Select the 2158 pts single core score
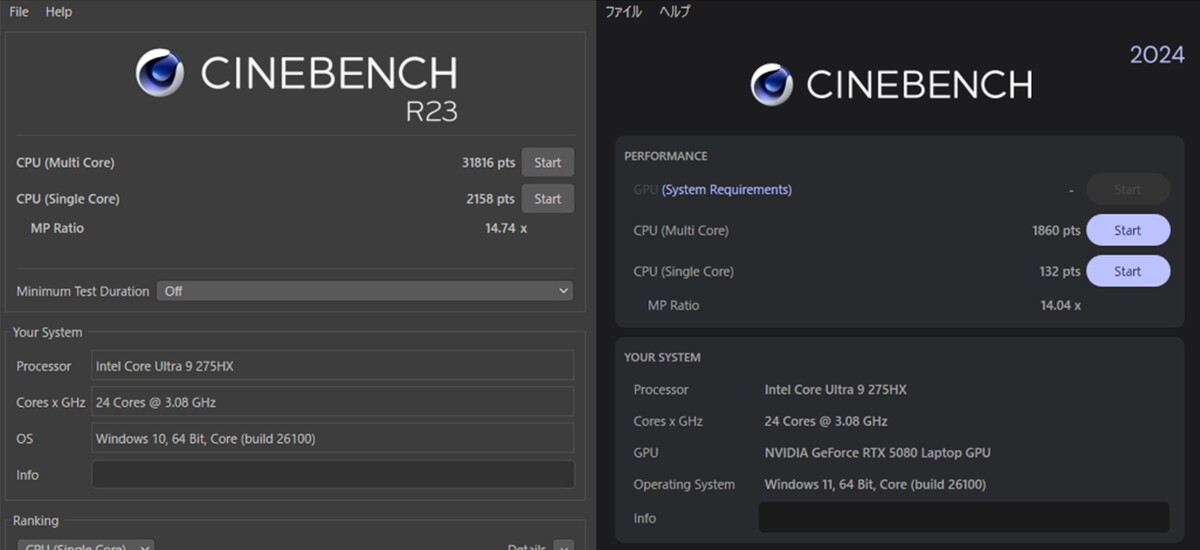 point(490,198)
